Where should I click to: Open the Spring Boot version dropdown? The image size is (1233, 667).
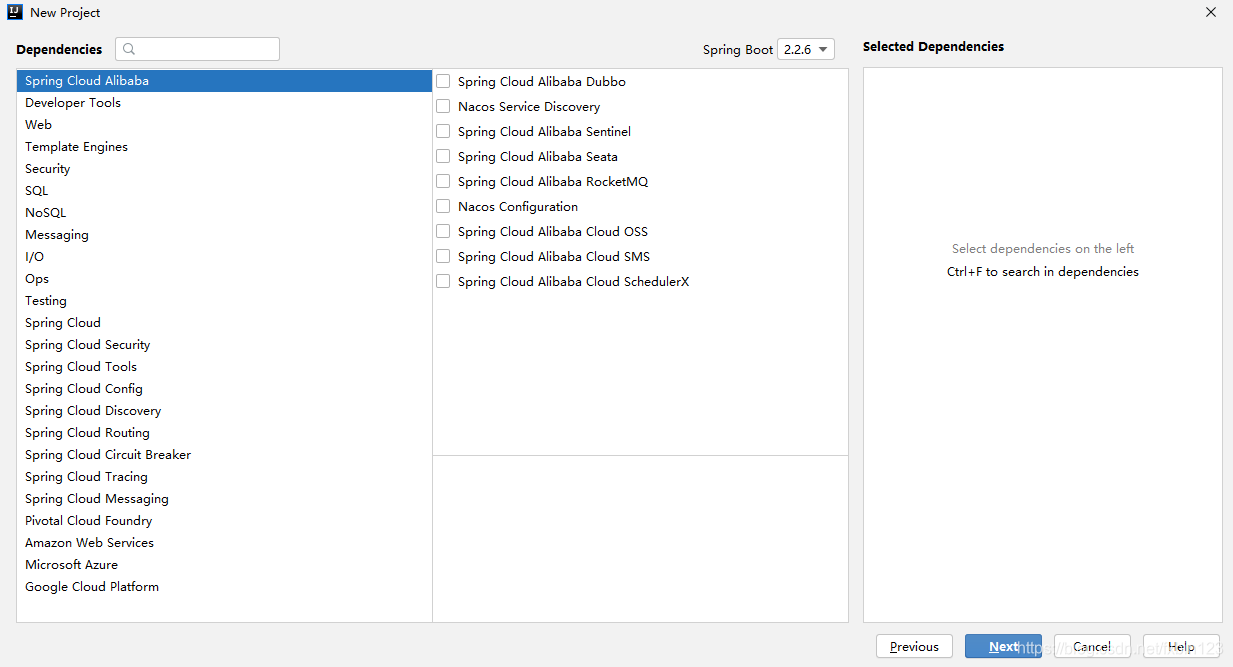[806, 49]
